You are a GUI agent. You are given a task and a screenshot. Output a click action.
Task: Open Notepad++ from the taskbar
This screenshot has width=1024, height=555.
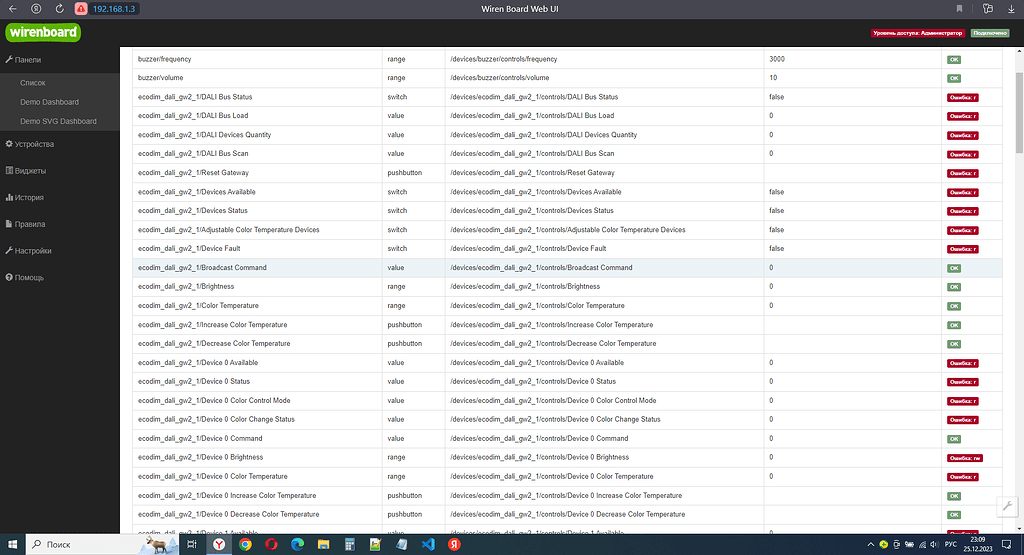pyautogui.click(x=375, y=544)
